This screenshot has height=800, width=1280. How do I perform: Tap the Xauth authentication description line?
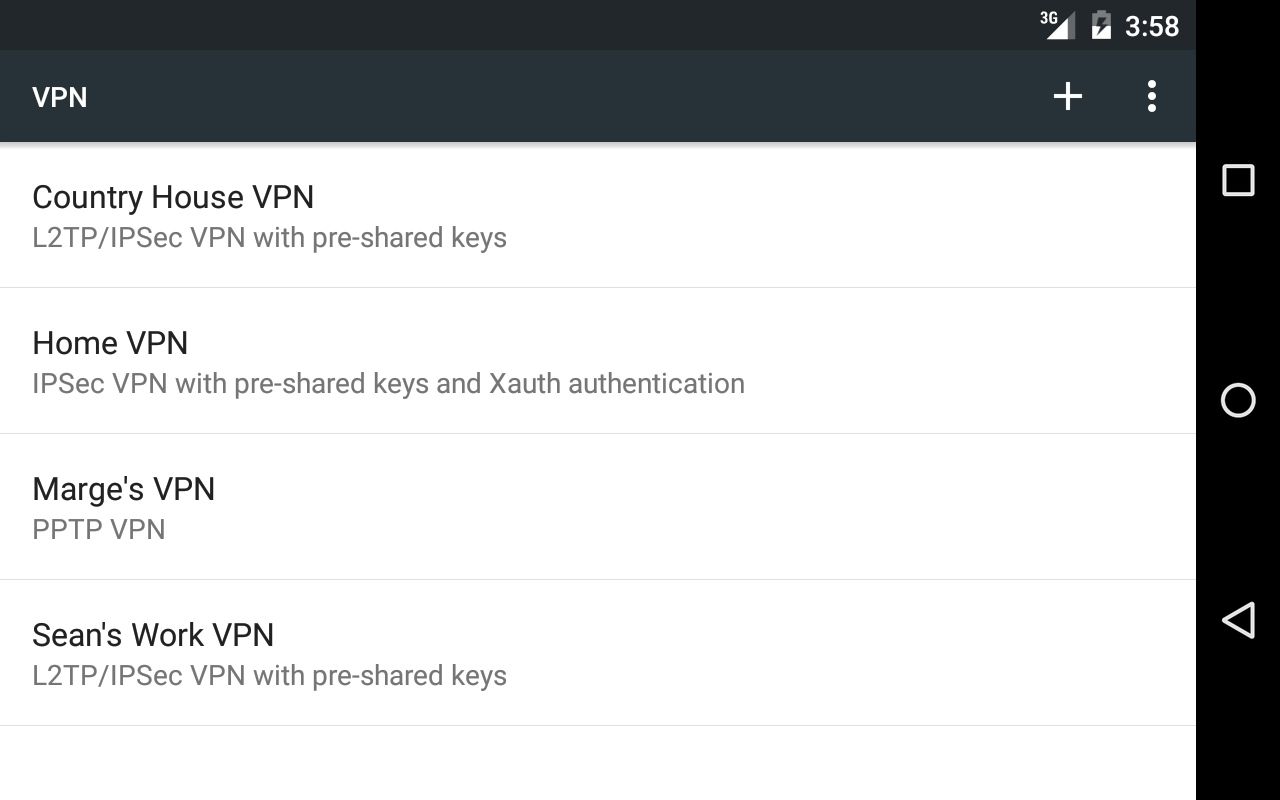click(x=388, y=384)
